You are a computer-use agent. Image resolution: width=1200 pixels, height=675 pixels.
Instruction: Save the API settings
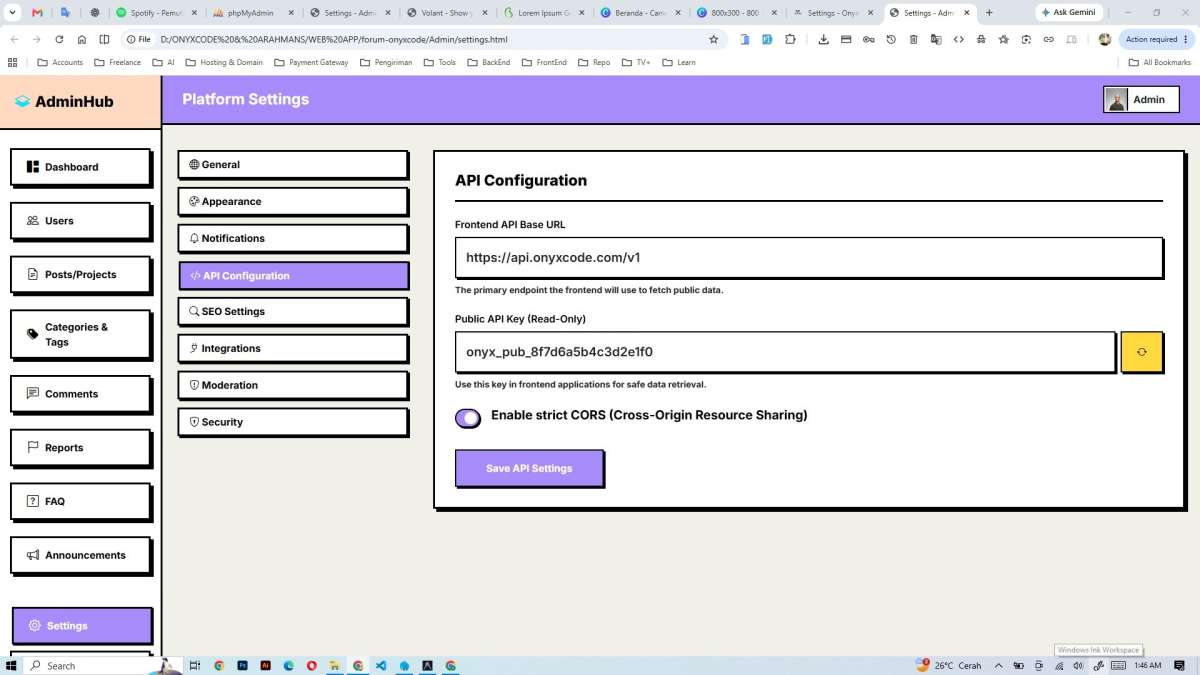pyautogui.click(x=529, y=468)
